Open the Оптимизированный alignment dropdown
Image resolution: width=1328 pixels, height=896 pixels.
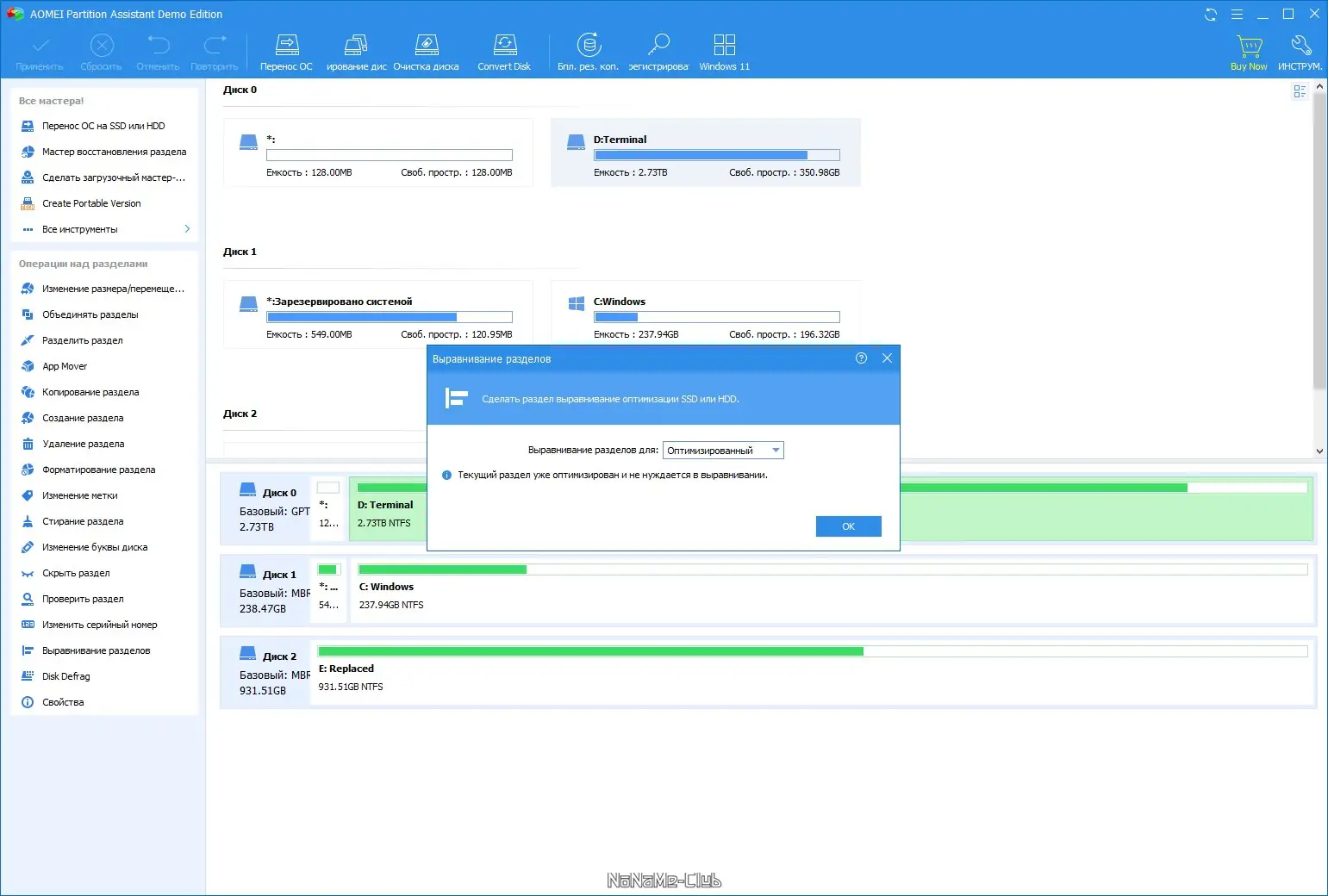[723, 451]
